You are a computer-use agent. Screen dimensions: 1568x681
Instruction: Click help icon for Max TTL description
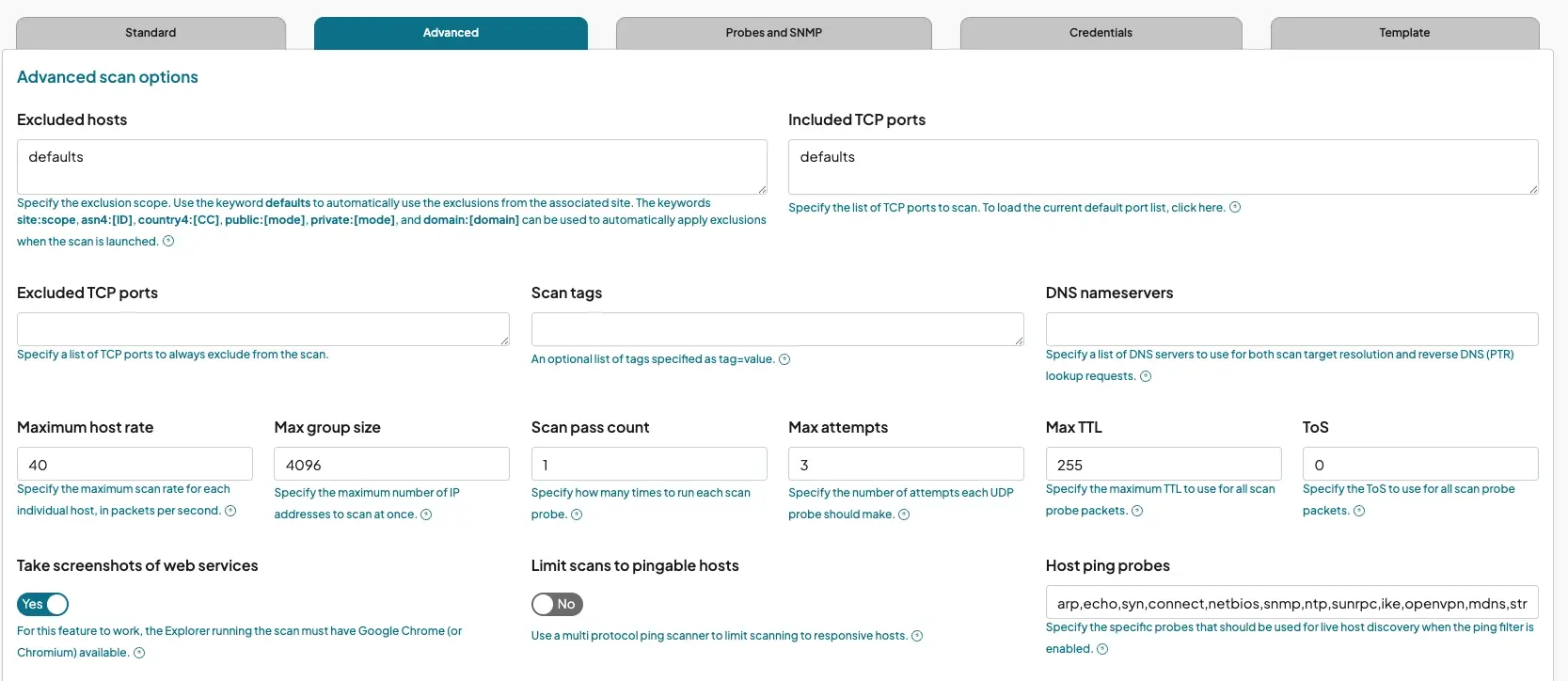coord(1137,511)
